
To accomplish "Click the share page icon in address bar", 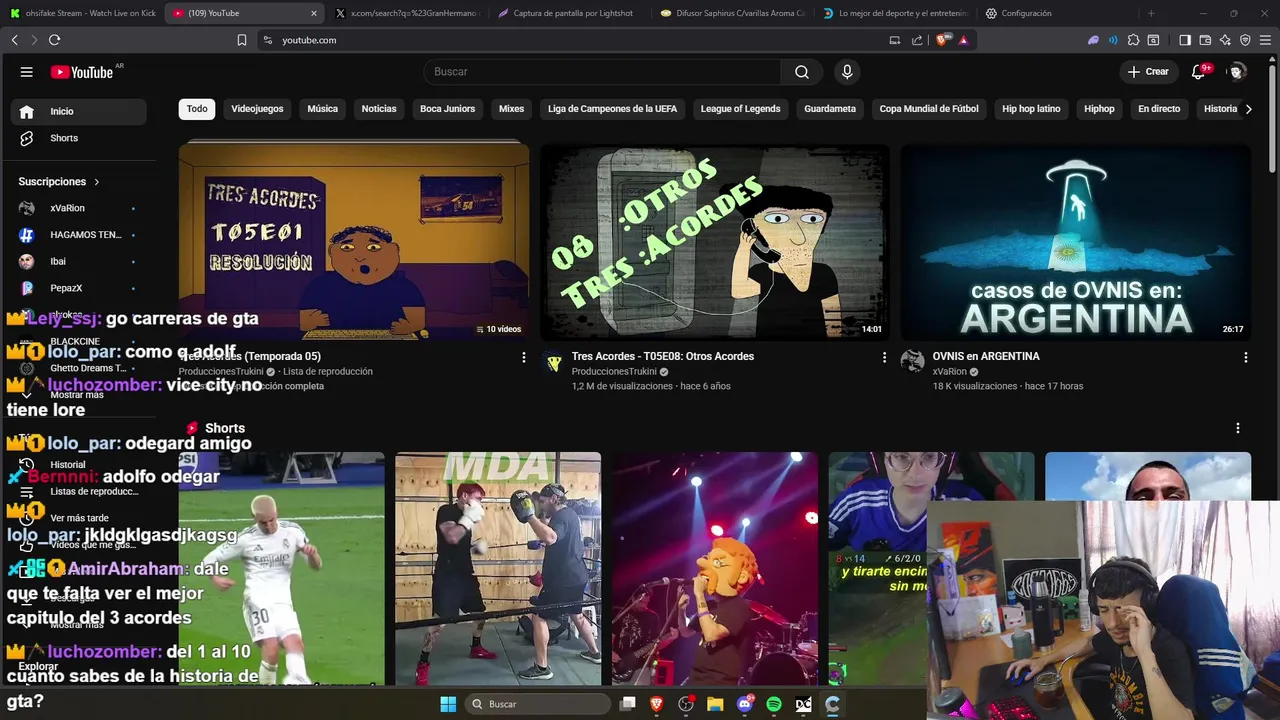I will click(x=917, y=40).
